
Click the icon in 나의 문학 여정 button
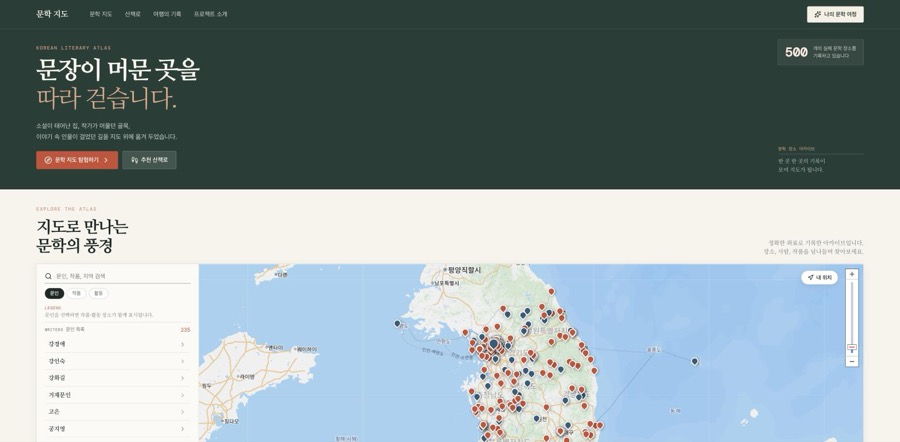point(818,14)
